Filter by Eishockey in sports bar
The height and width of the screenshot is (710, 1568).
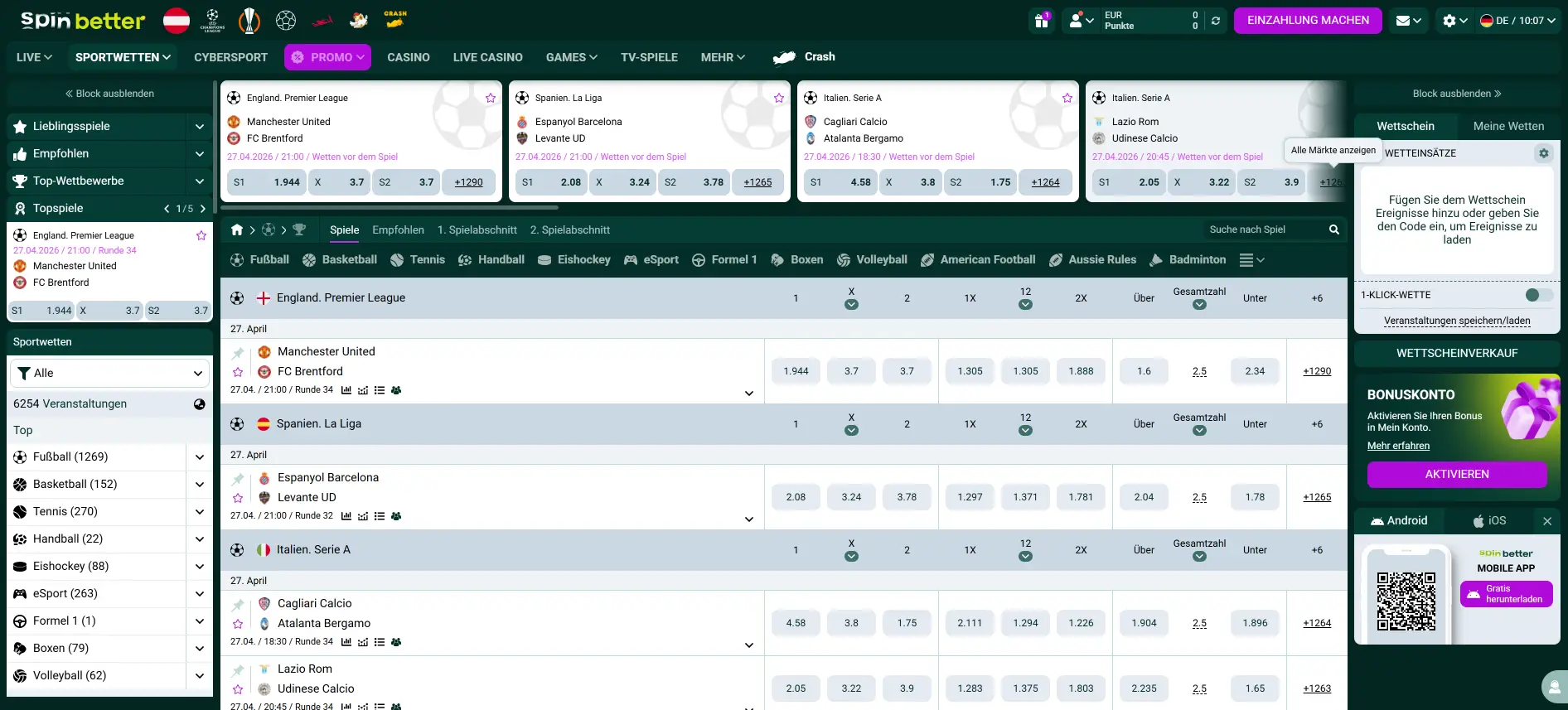(x=574, y=260)
